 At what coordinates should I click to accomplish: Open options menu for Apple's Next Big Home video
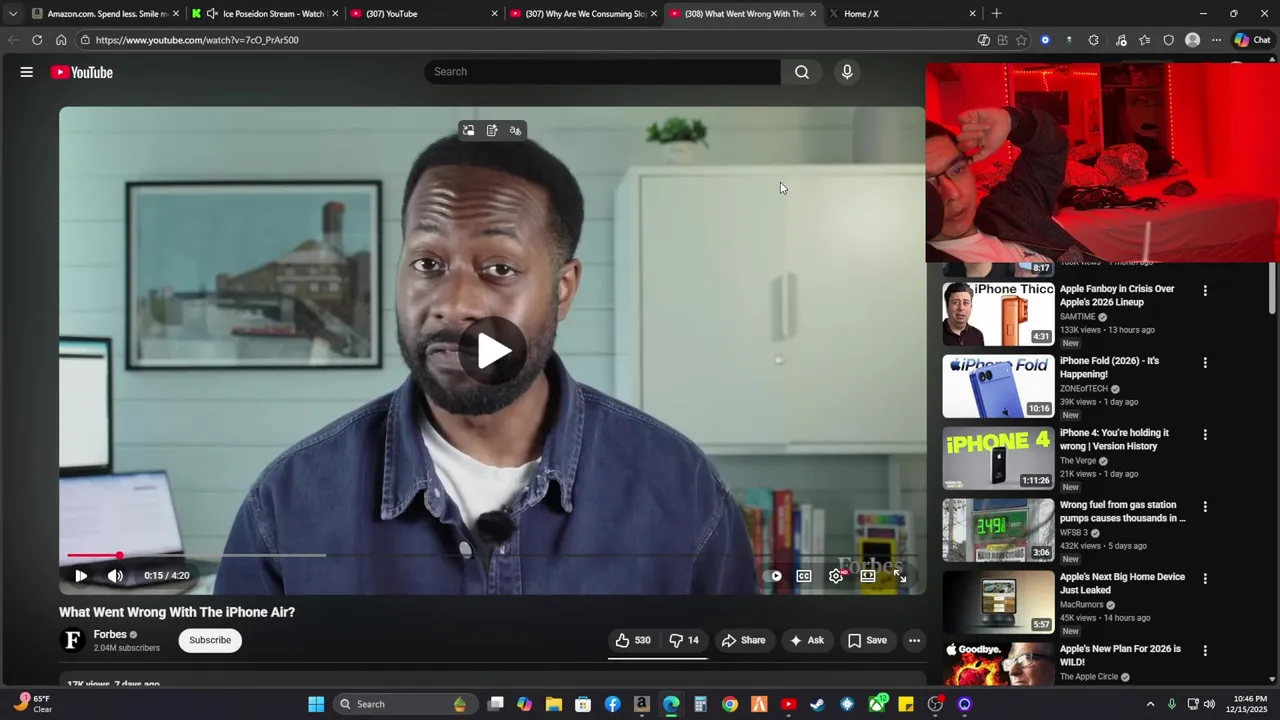click(1205, 579)
